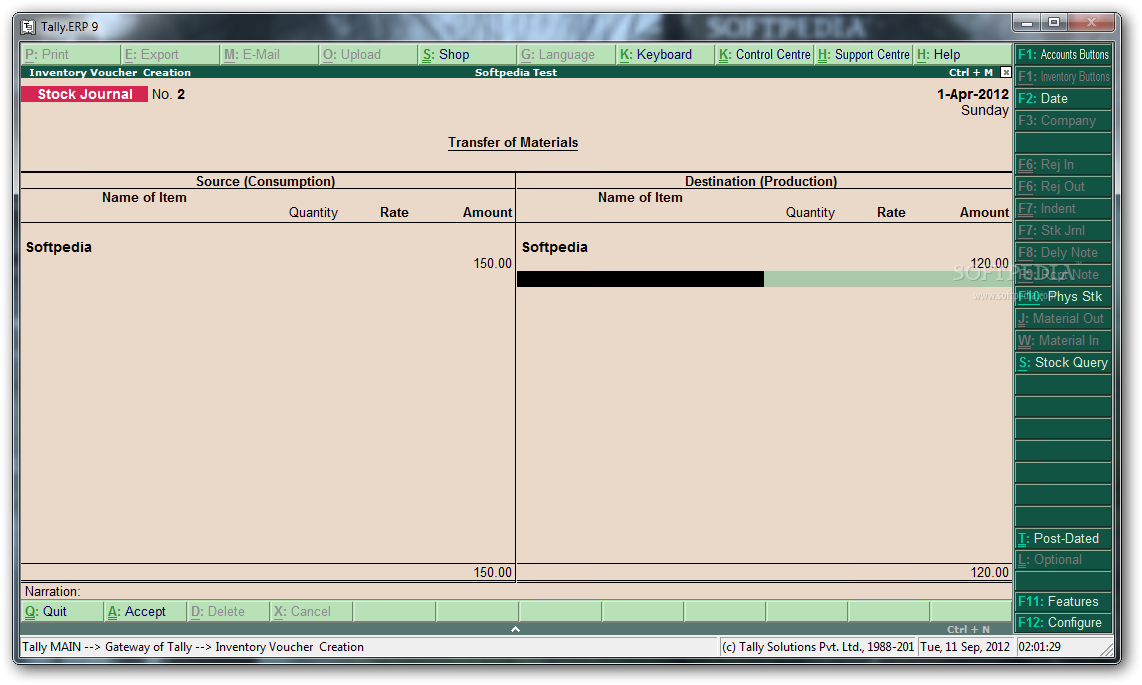Click the active black item name input field
The image size is (1142, 685).
pos(640,279)
